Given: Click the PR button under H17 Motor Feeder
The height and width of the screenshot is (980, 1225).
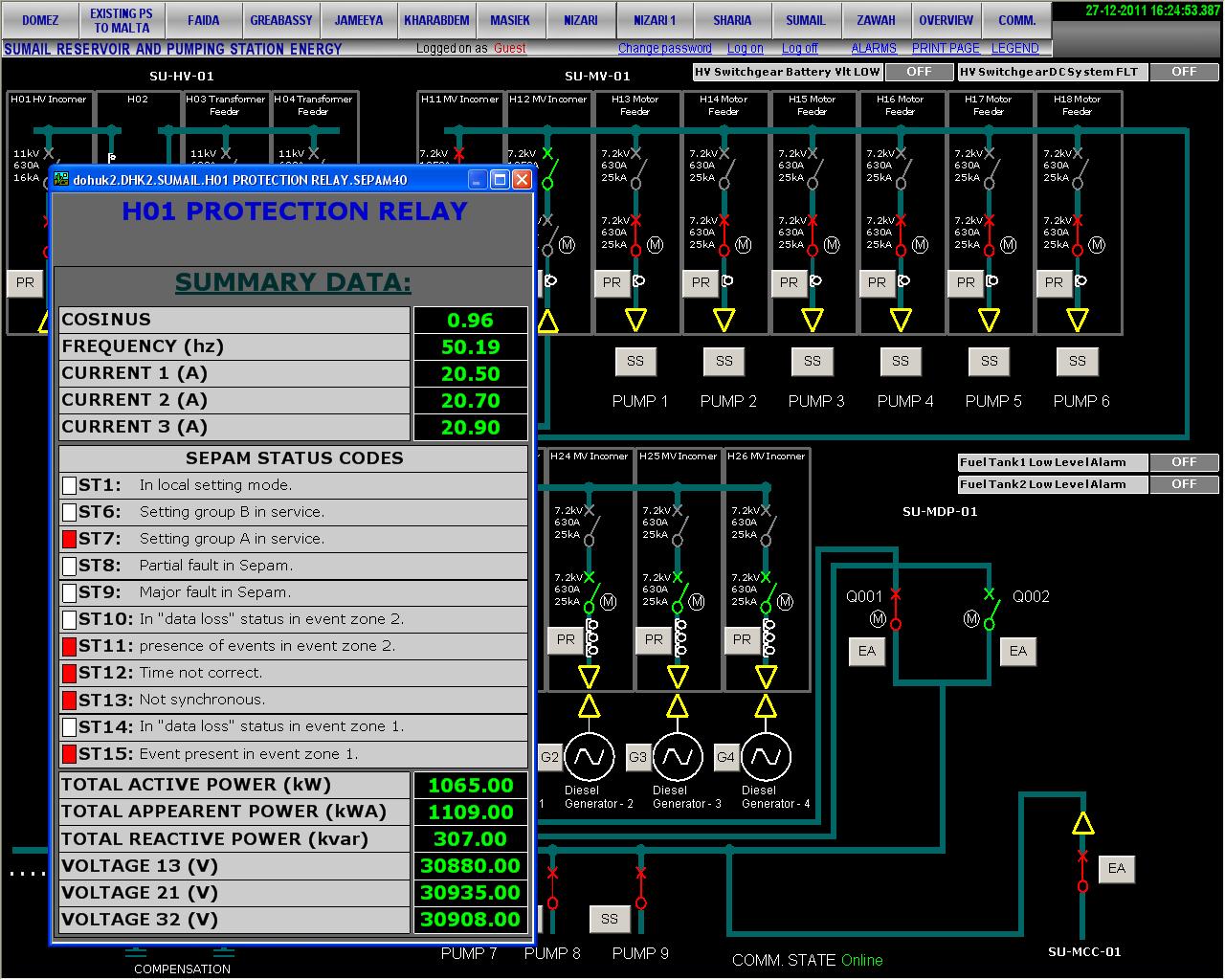Looking at the screenshot, I should [966, 282].
